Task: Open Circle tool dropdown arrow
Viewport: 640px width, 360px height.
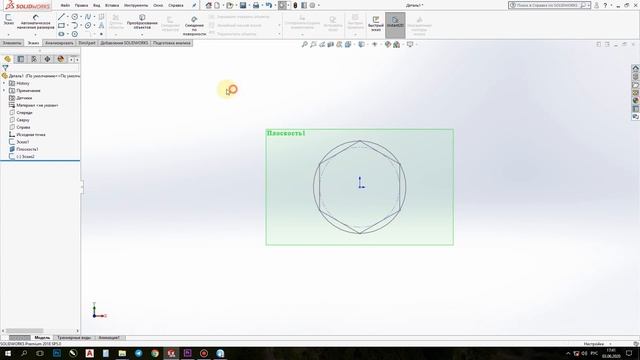Action: (x=81, y=17)
